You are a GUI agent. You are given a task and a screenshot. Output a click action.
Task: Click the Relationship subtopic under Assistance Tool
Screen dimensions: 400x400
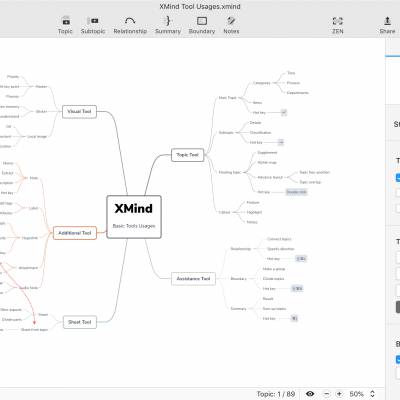coord(240,249)
